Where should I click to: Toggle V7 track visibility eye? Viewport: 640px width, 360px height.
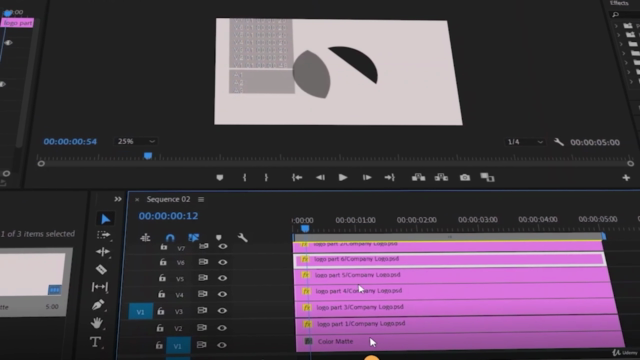pos(222,246)
